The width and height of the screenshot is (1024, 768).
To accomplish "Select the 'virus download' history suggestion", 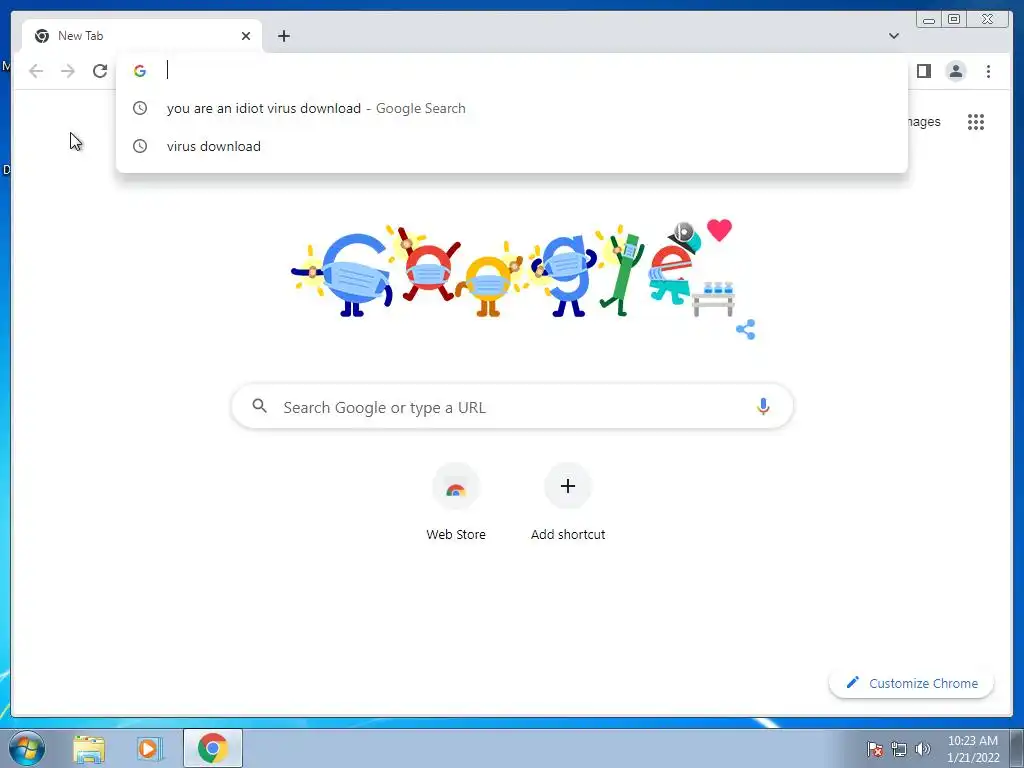I will click(511, 146).
